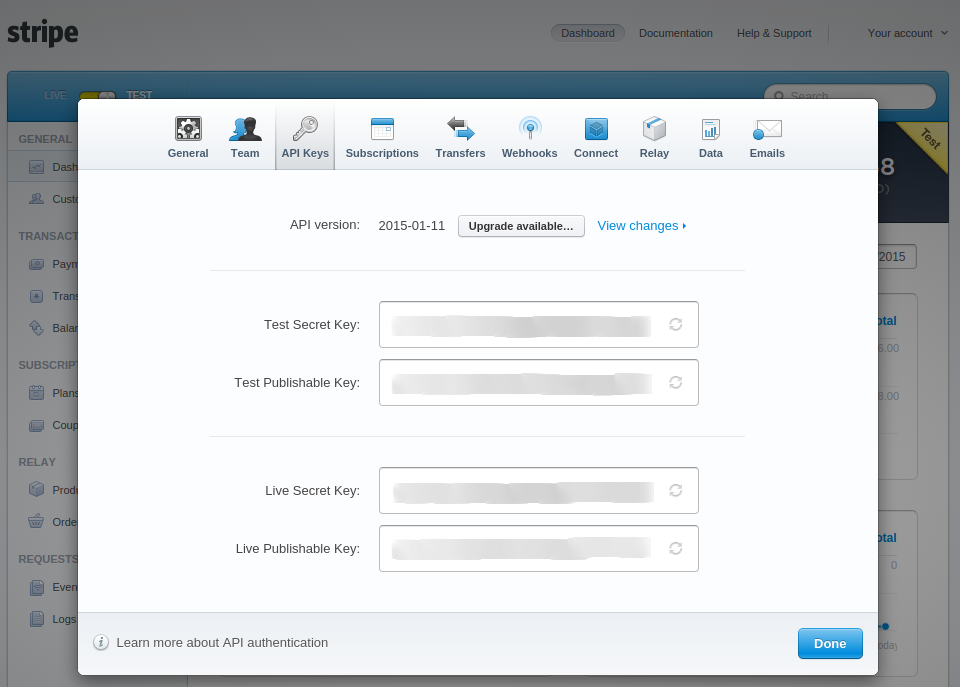Click the Test Publishable Key field

click(539, 382)
